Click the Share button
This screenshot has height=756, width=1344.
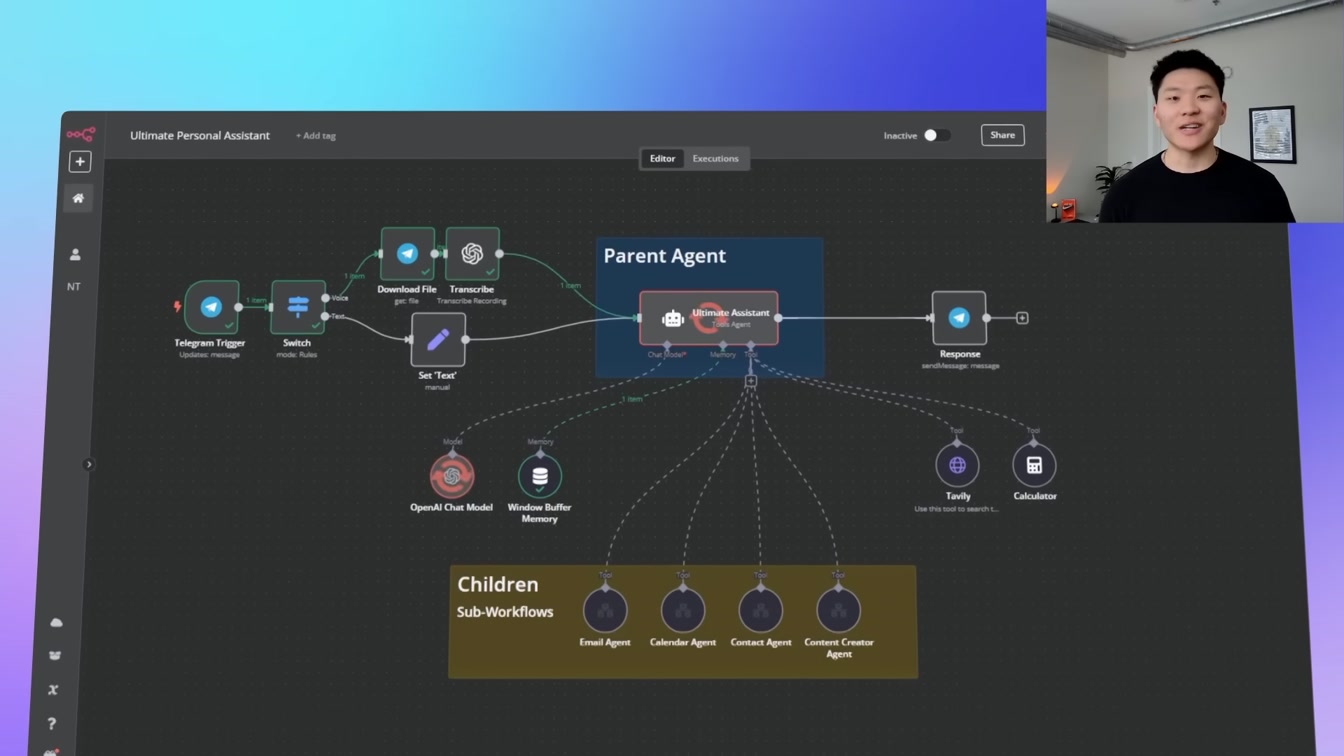pos(1002,135)
